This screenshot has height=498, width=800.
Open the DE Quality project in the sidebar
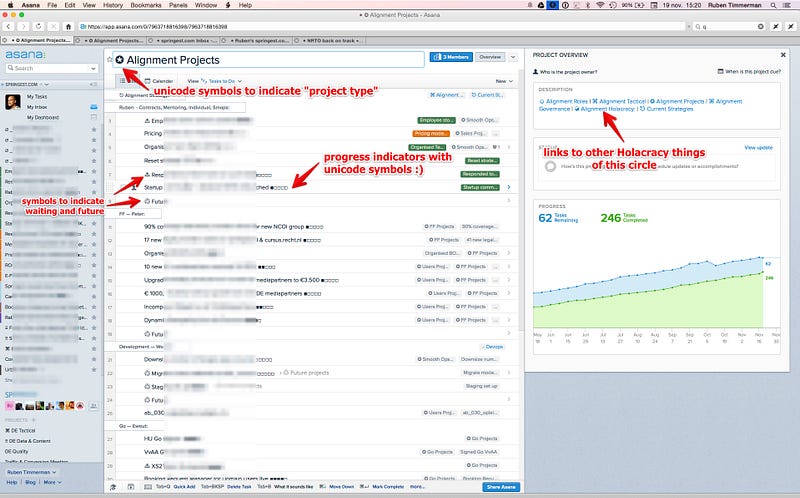pos(16,452)
